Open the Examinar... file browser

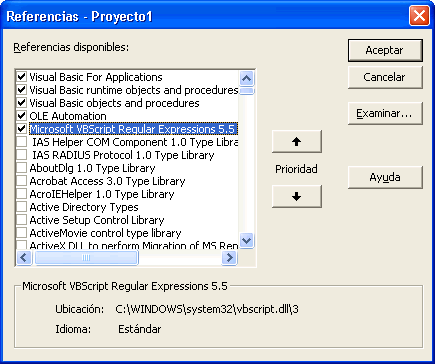click(x=385, y=114)
